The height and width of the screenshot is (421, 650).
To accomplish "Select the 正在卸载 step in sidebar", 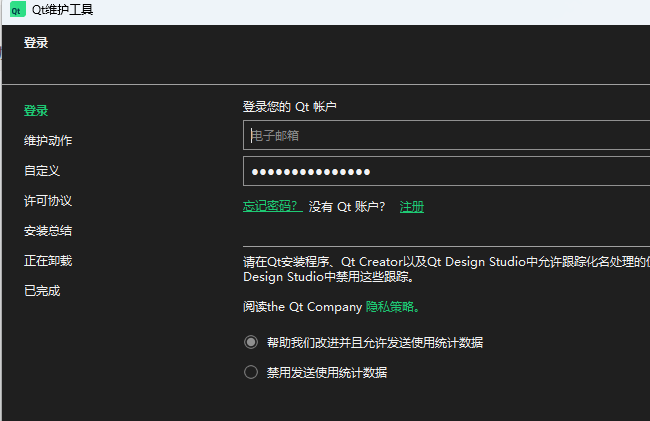I will coord(48,261).
